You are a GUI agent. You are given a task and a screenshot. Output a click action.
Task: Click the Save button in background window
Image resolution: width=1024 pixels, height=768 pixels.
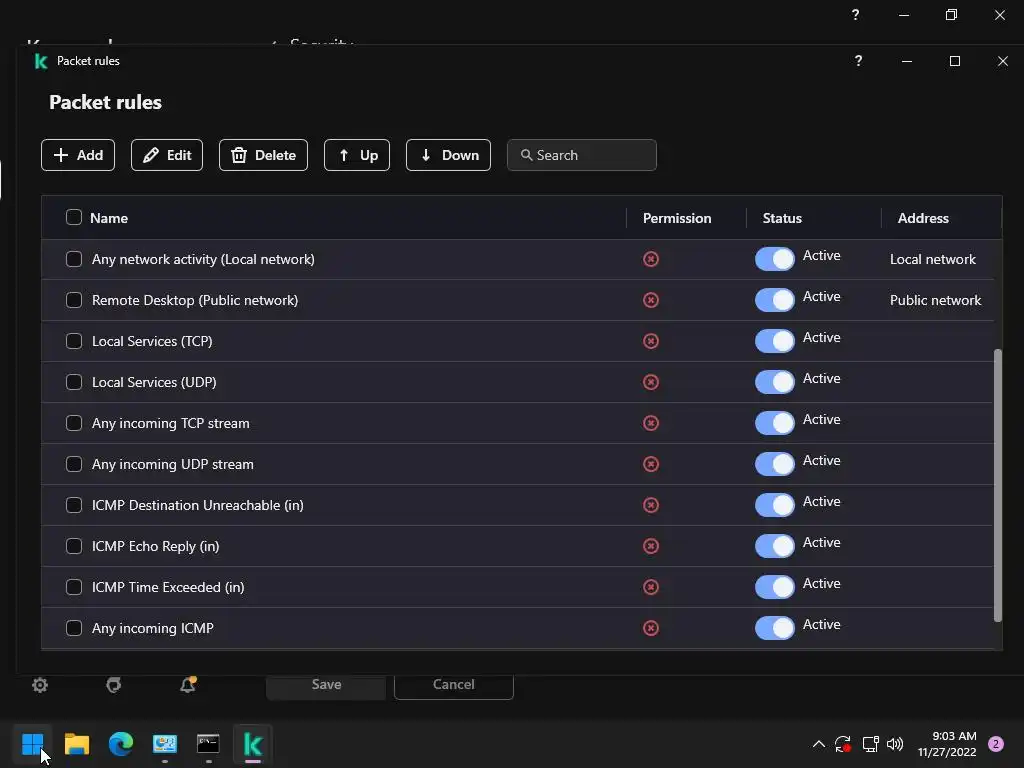(326, 684)
